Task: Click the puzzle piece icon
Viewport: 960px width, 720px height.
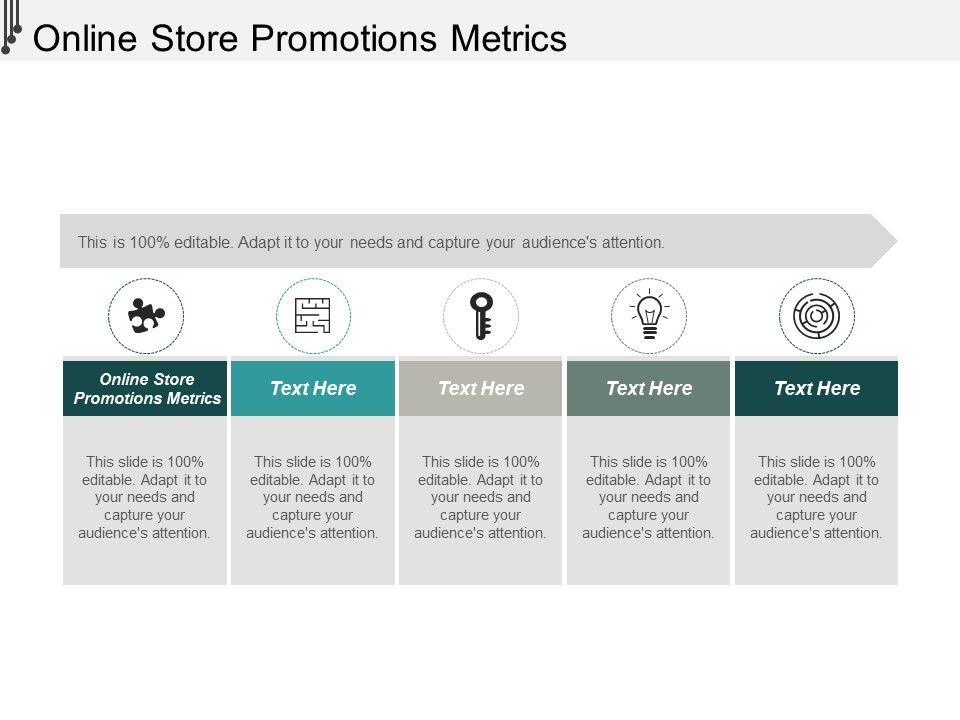Action: pos(146,316)
